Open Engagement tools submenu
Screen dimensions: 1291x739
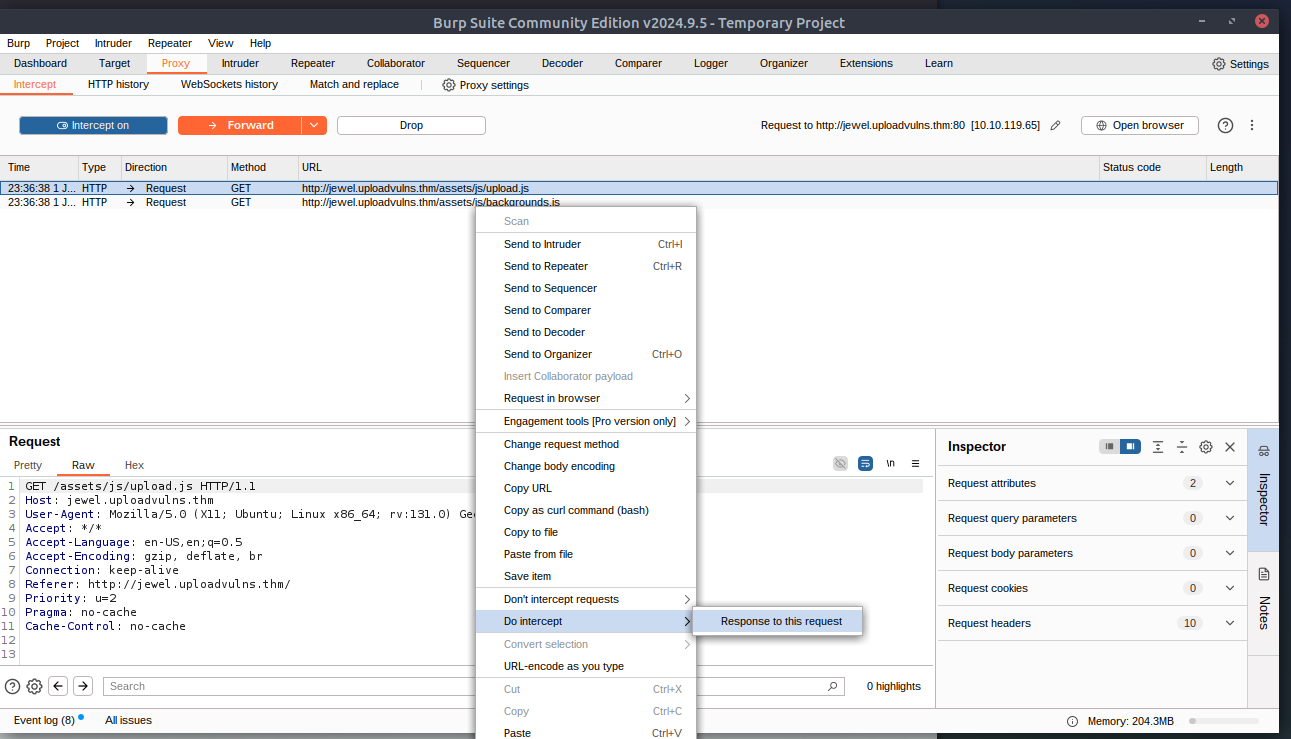(x=585, y=421)
